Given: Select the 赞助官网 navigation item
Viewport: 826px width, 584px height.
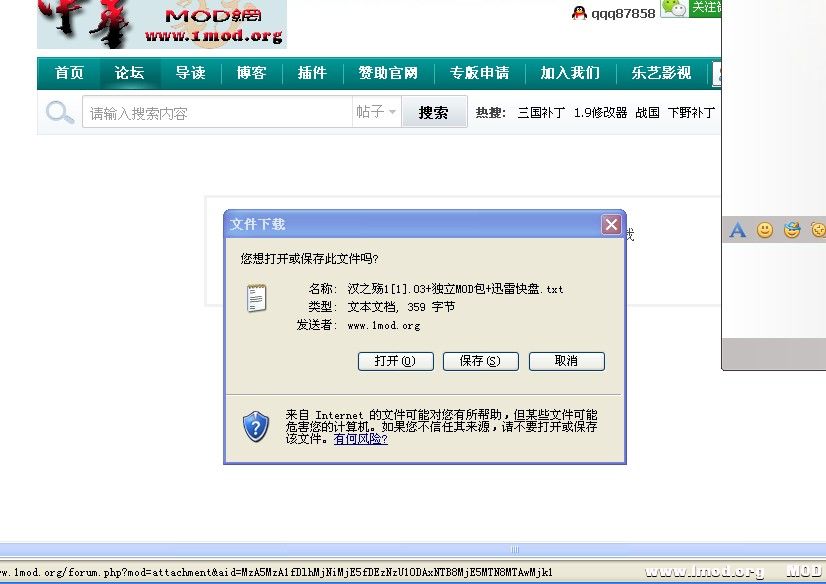Looking at the screenshot, I should (388, 73).
